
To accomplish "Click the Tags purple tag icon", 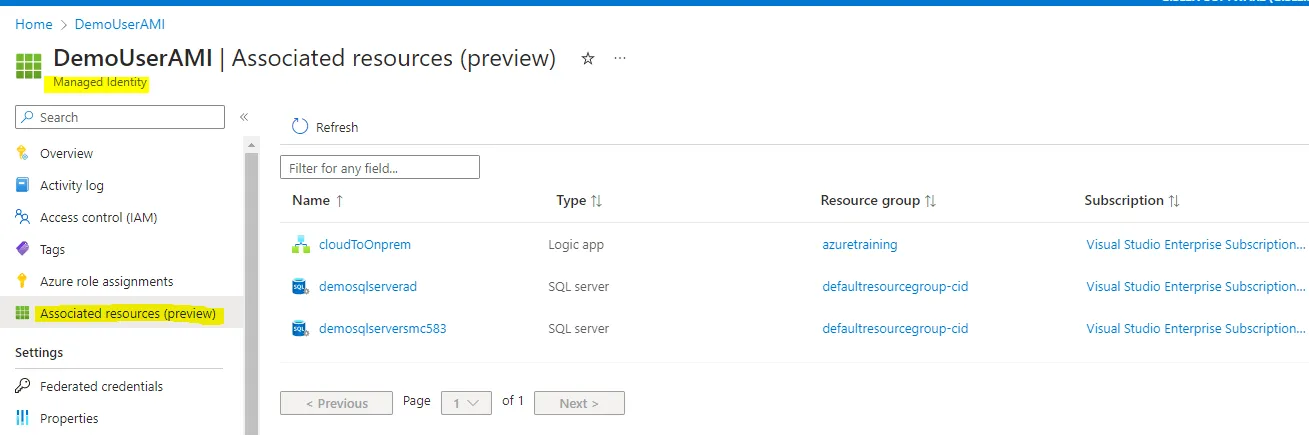I will [x=23, y=249].
